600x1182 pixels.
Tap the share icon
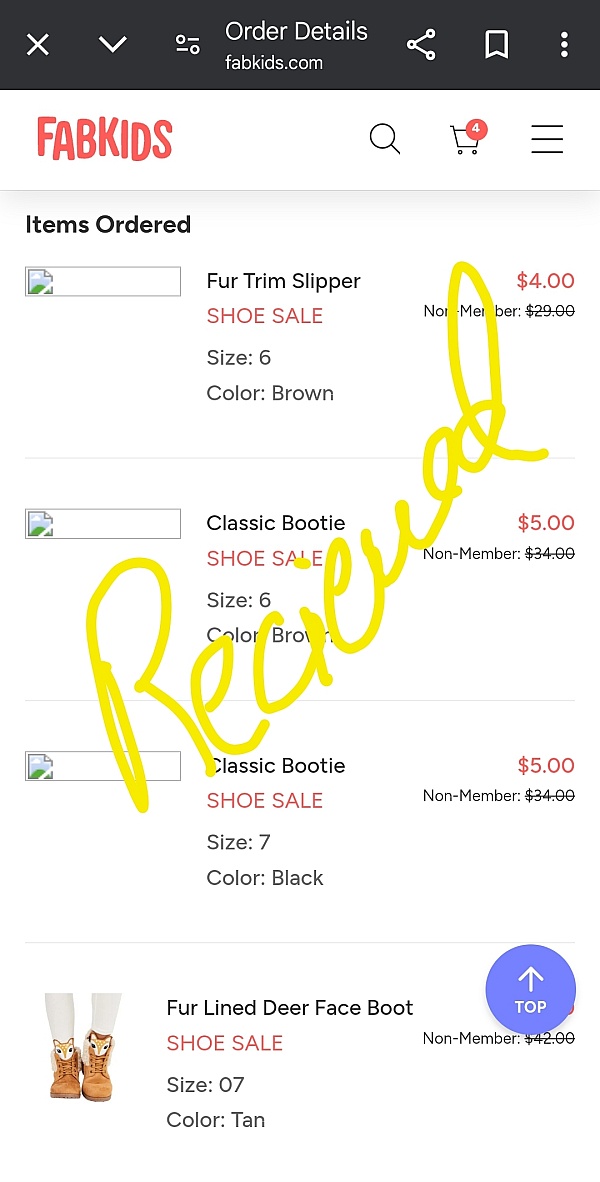pyautogui.click(x=421, y=44)
